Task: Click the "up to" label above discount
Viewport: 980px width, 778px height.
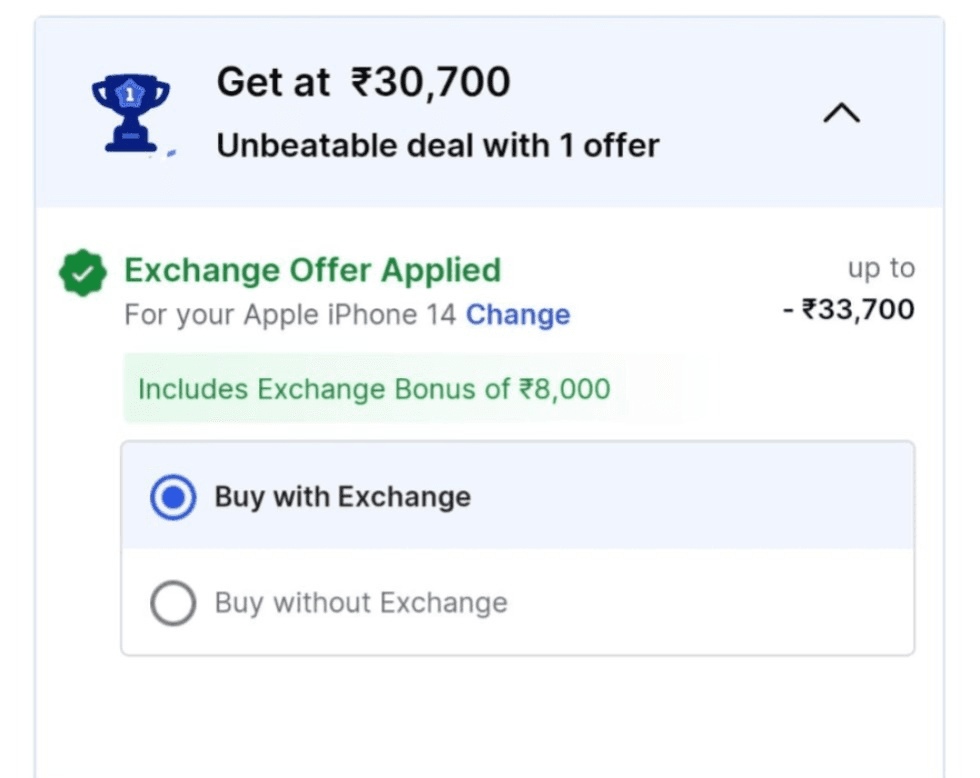Action: [x=881, y=268]
